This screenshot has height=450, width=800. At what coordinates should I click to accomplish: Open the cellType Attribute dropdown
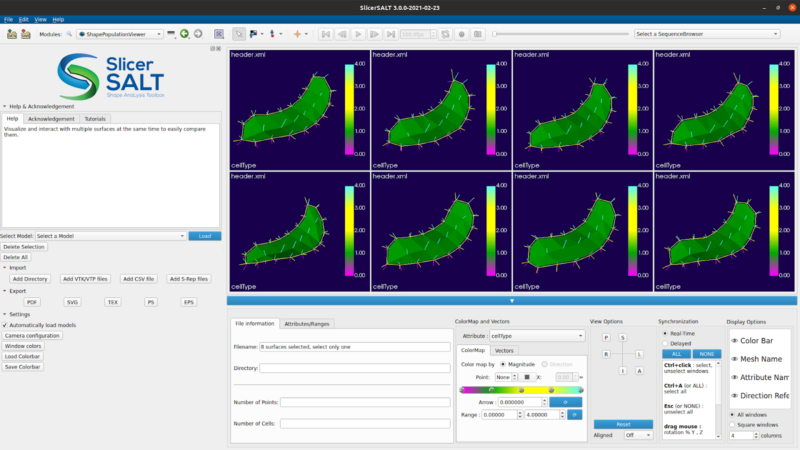pyautogui.click(x=536, y=336)
